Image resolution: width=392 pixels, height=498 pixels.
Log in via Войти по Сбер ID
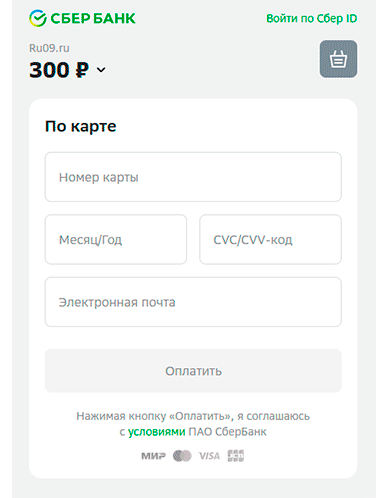(x=311, y=18)
